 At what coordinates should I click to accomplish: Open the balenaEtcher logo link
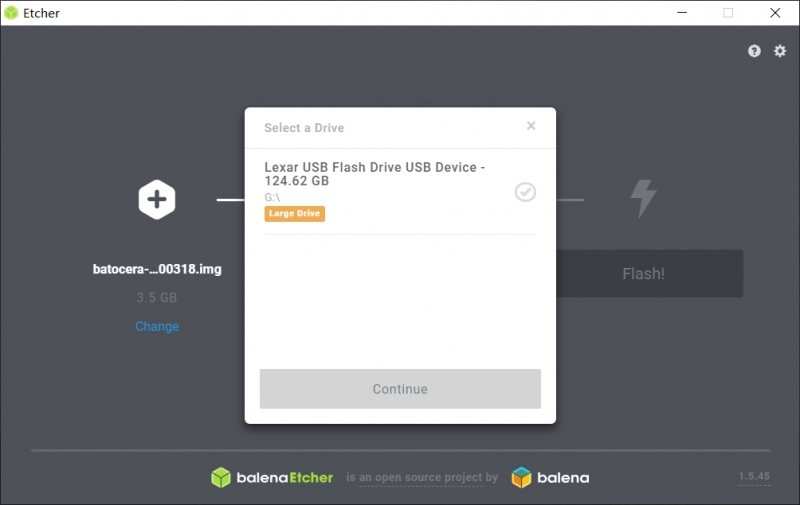pos(272,477)
